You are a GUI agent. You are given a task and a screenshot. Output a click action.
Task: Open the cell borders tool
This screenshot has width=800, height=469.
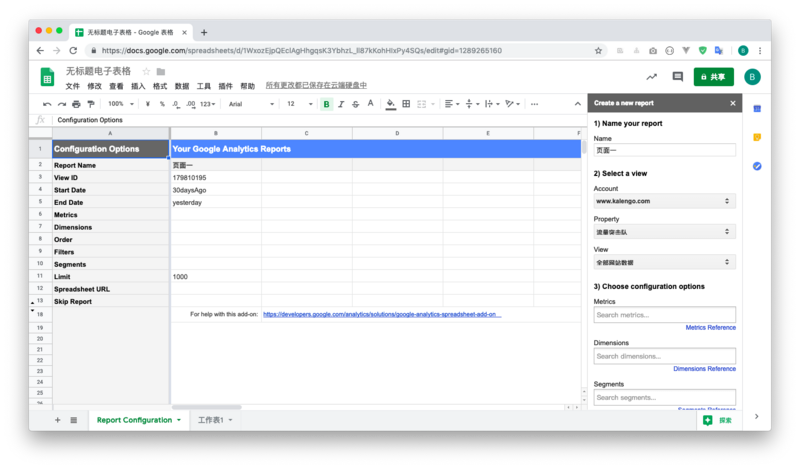click(x=406, y=104)
